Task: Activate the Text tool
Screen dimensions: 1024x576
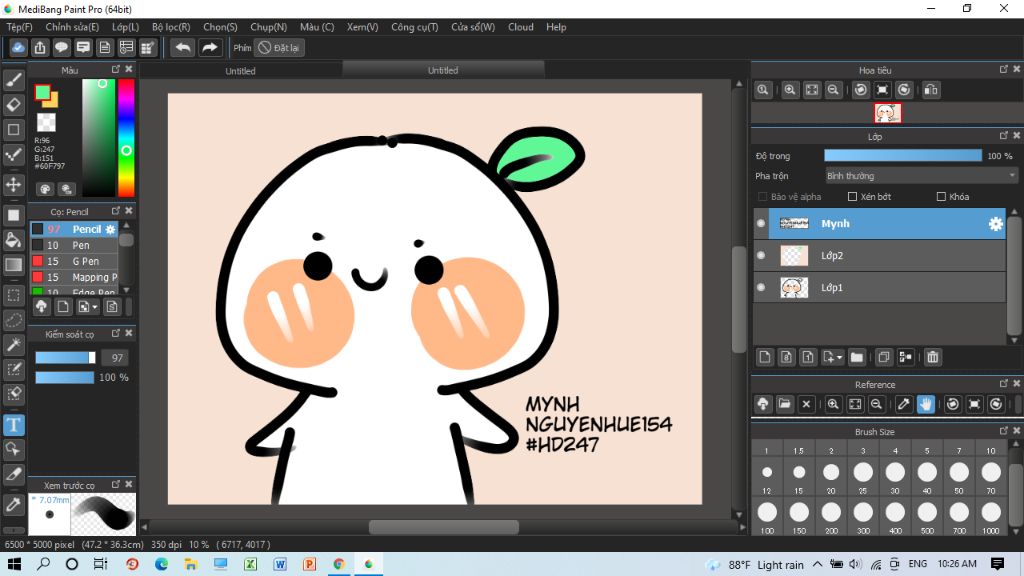Action: point(14,424)
